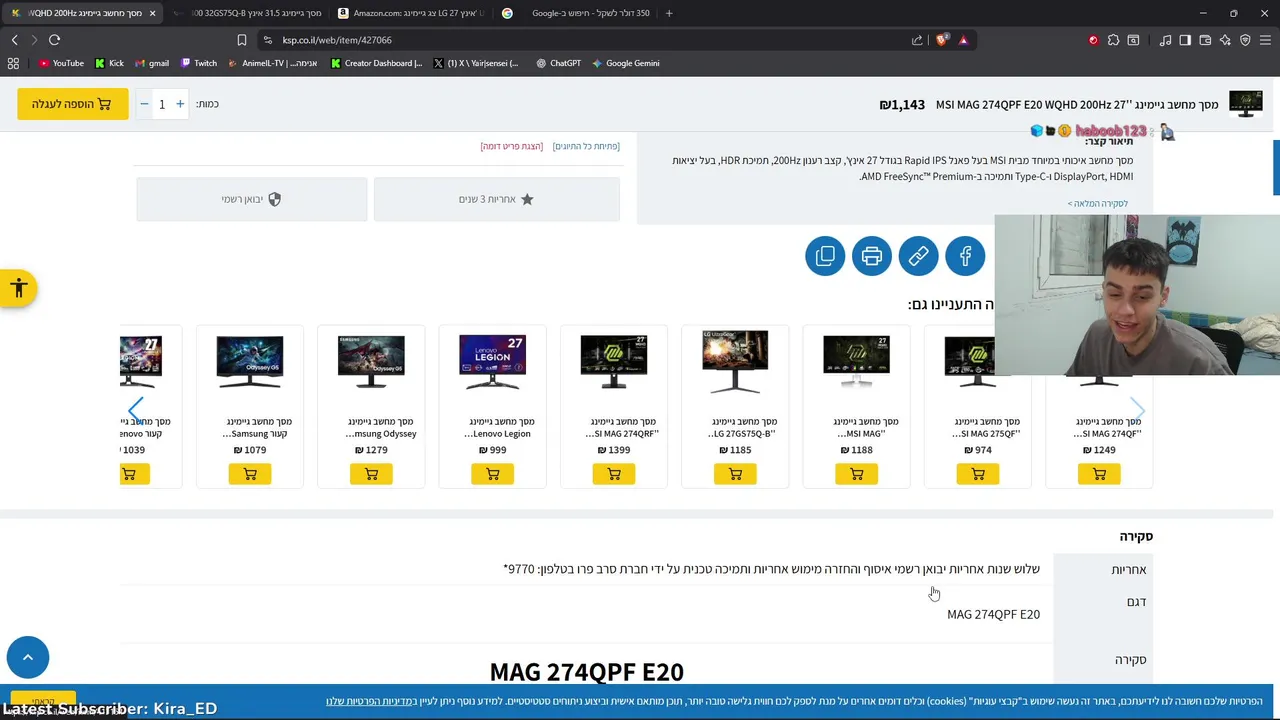This screenshot has height=720, width=1280.
Task: Click the yellow הוספה לעגלה add-to-cart button
Action: (x=72, y=104)
